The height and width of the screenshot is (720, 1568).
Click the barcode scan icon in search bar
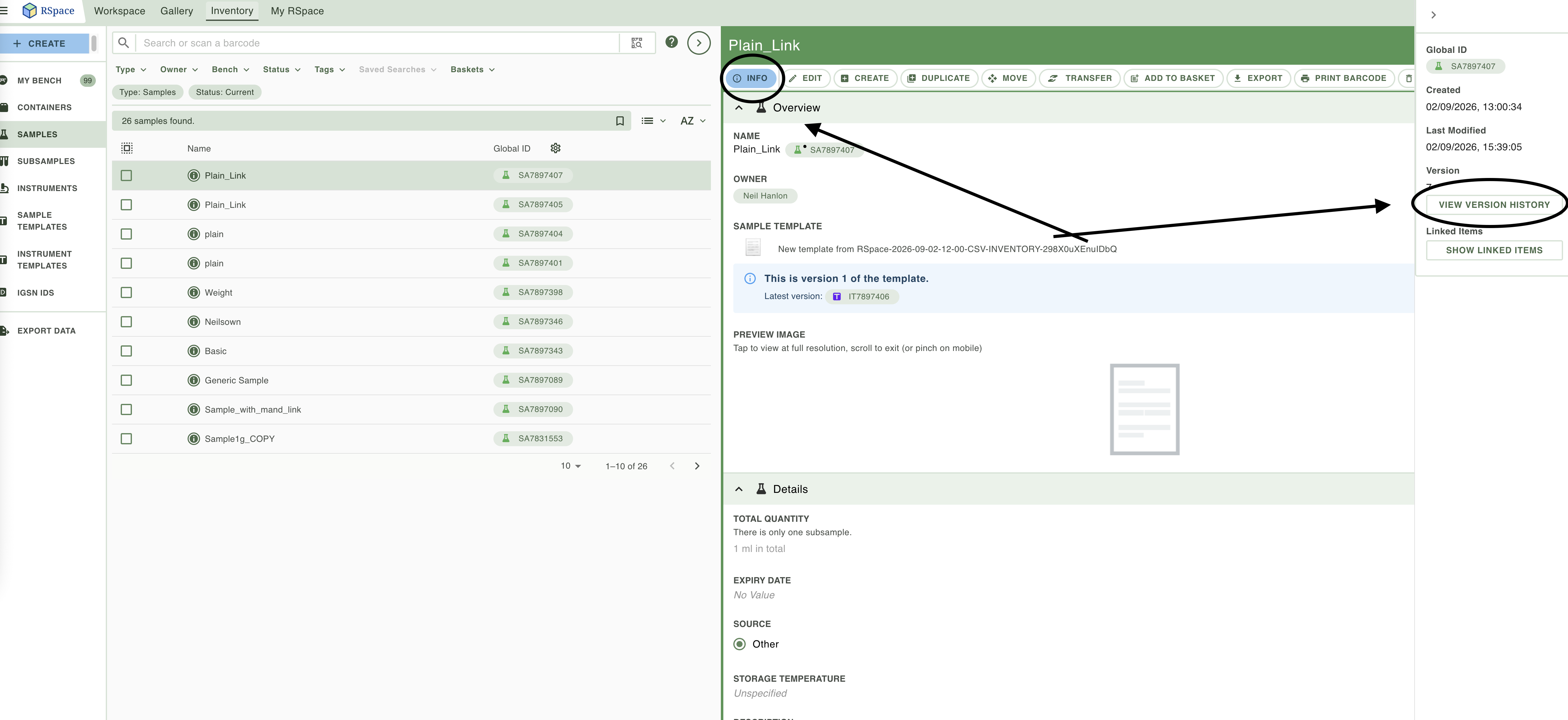pyautogui.click(x=637, y=43)
